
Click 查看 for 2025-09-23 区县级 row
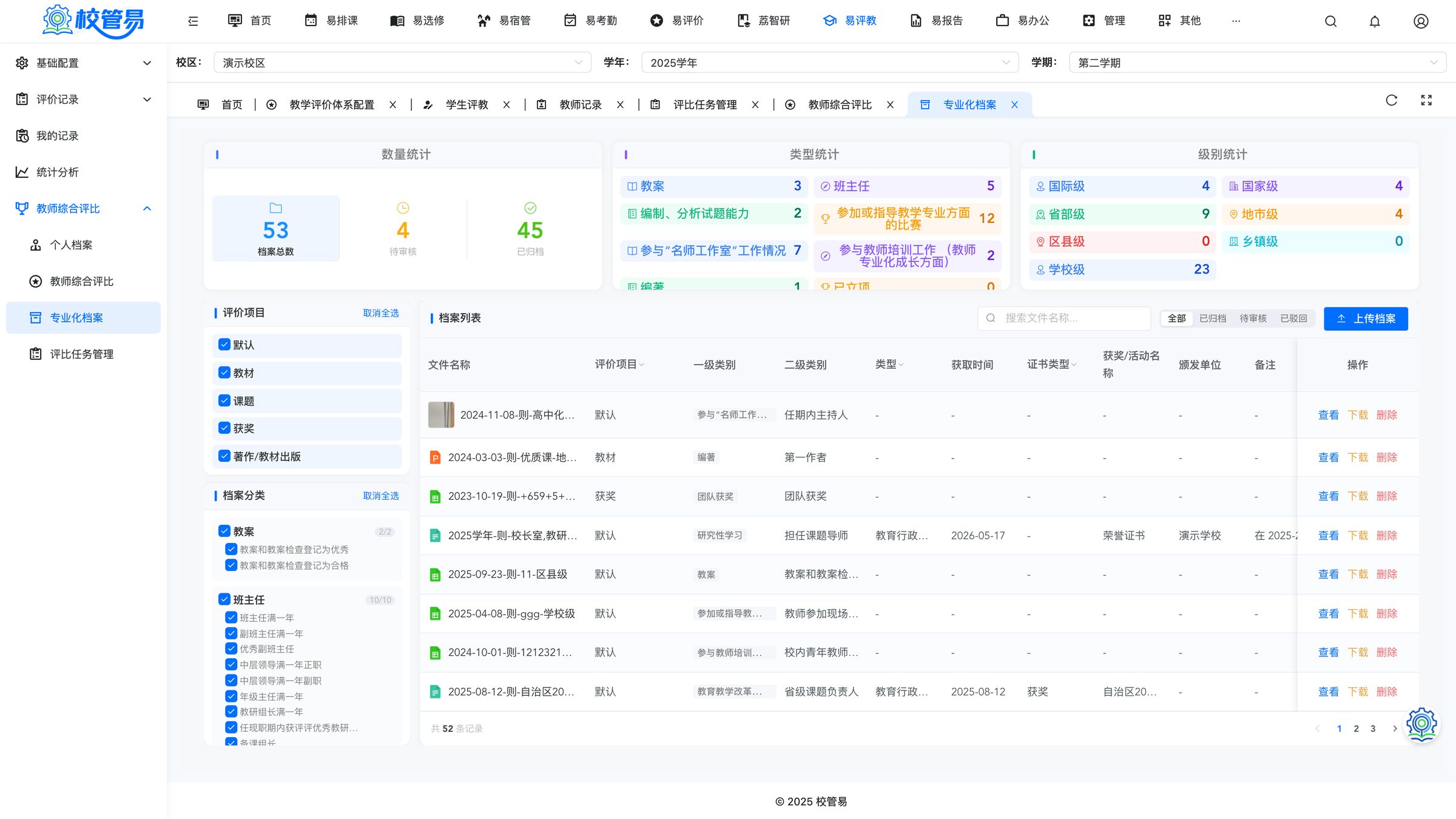click(x=1328, y=574)
